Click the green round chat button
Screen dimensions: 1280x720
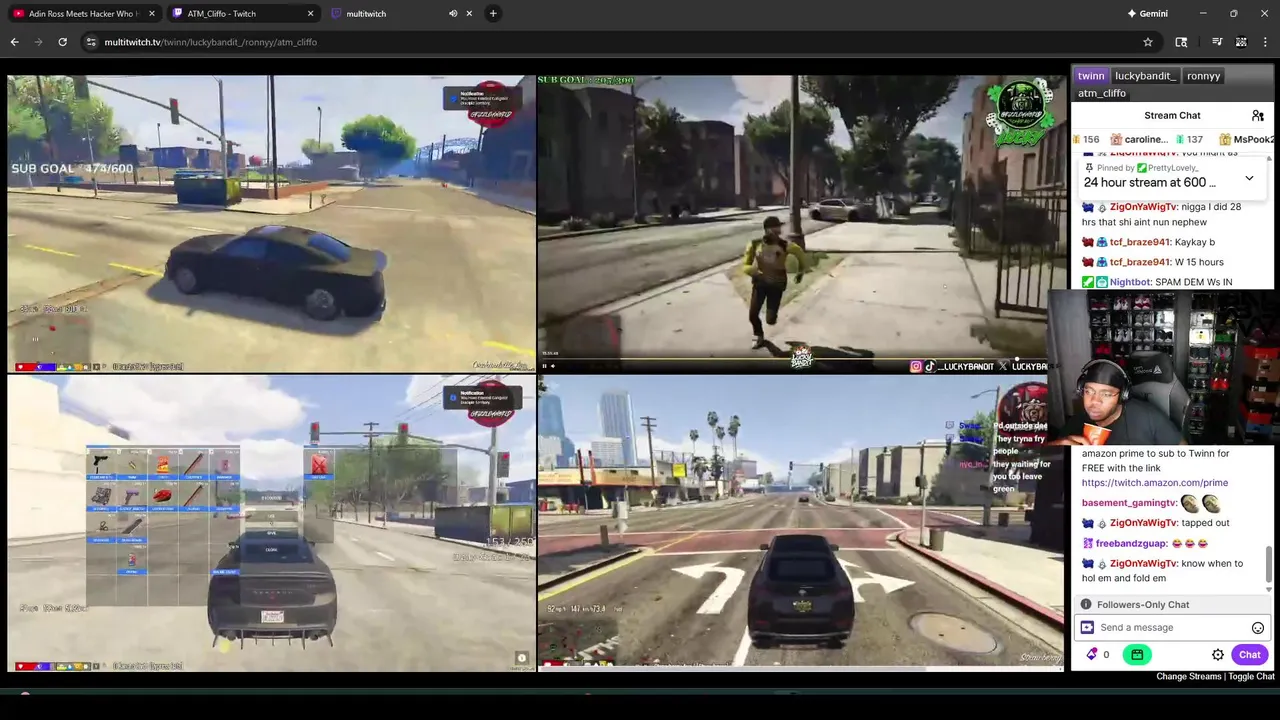click(x=1137, y=655)
